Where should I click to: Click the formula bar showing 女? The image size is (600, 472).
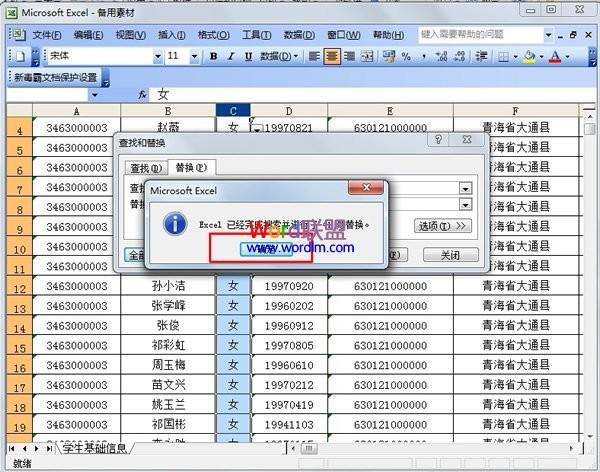click(371, 95)
